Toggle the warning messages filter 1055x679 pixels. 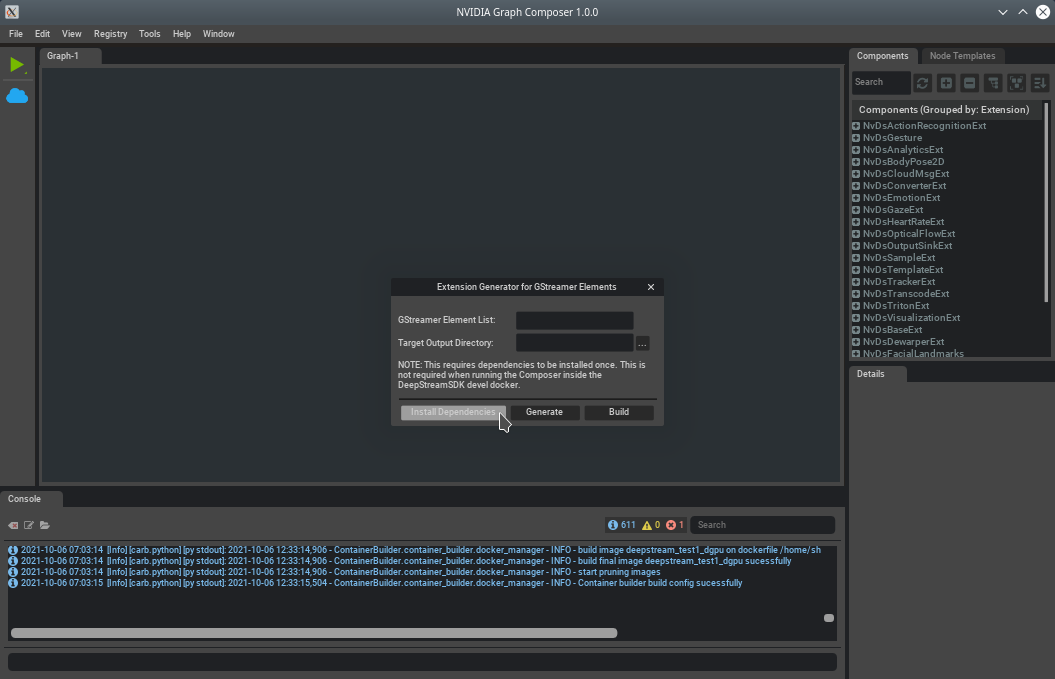pos(650,525)
